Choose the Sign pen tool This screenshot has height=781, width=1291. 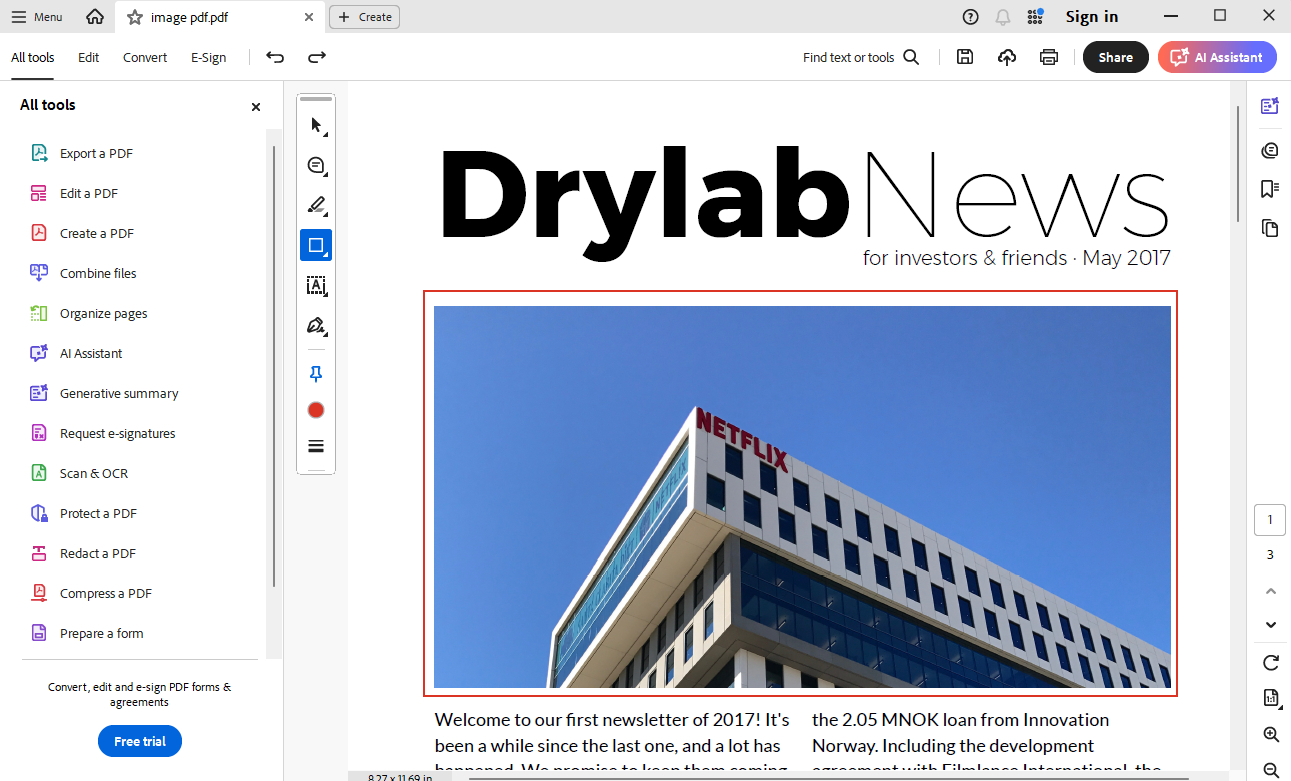[316, 326]
